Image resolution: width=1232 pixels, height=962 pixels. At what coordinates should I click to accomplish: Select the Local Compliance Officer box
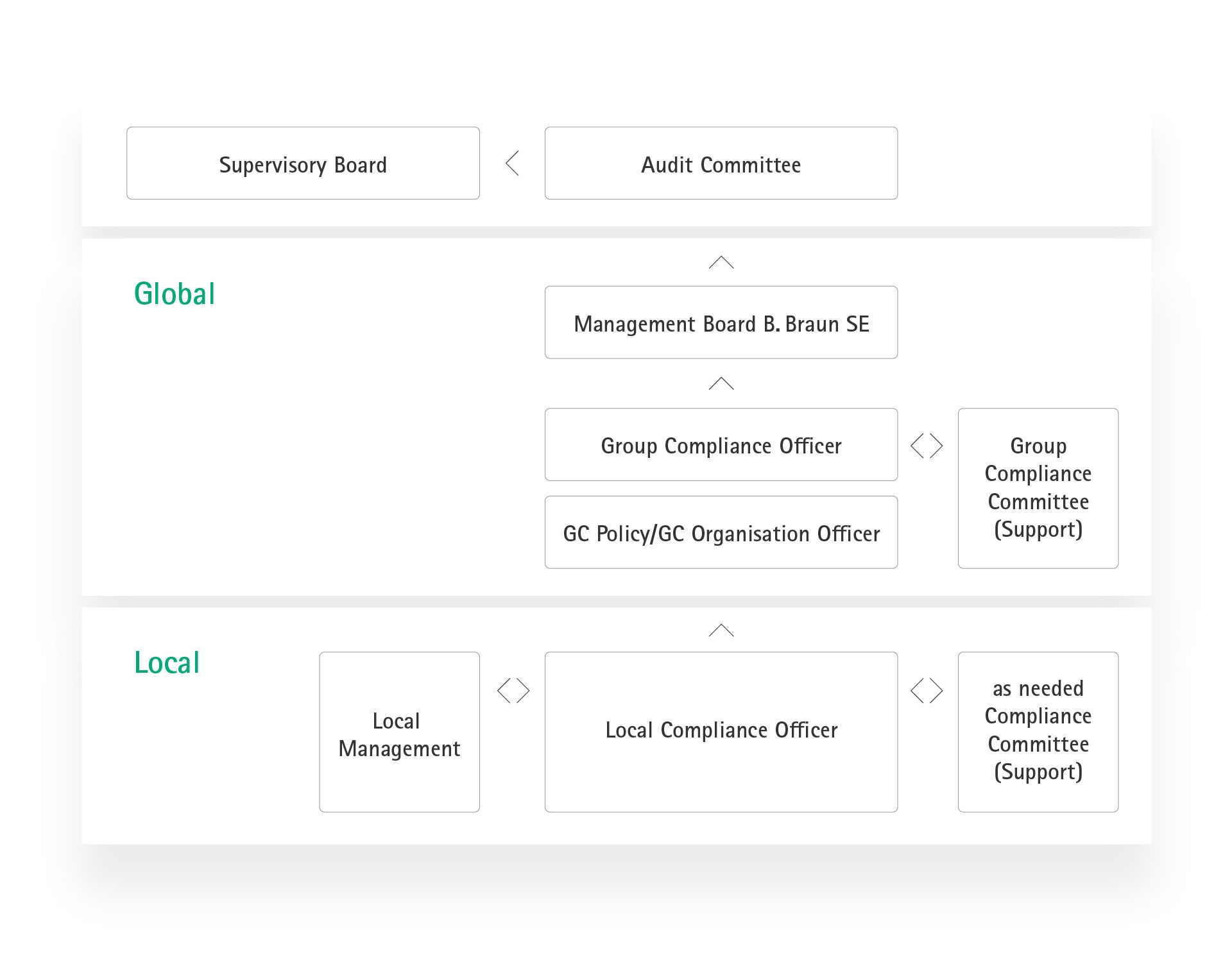[721, 732]
